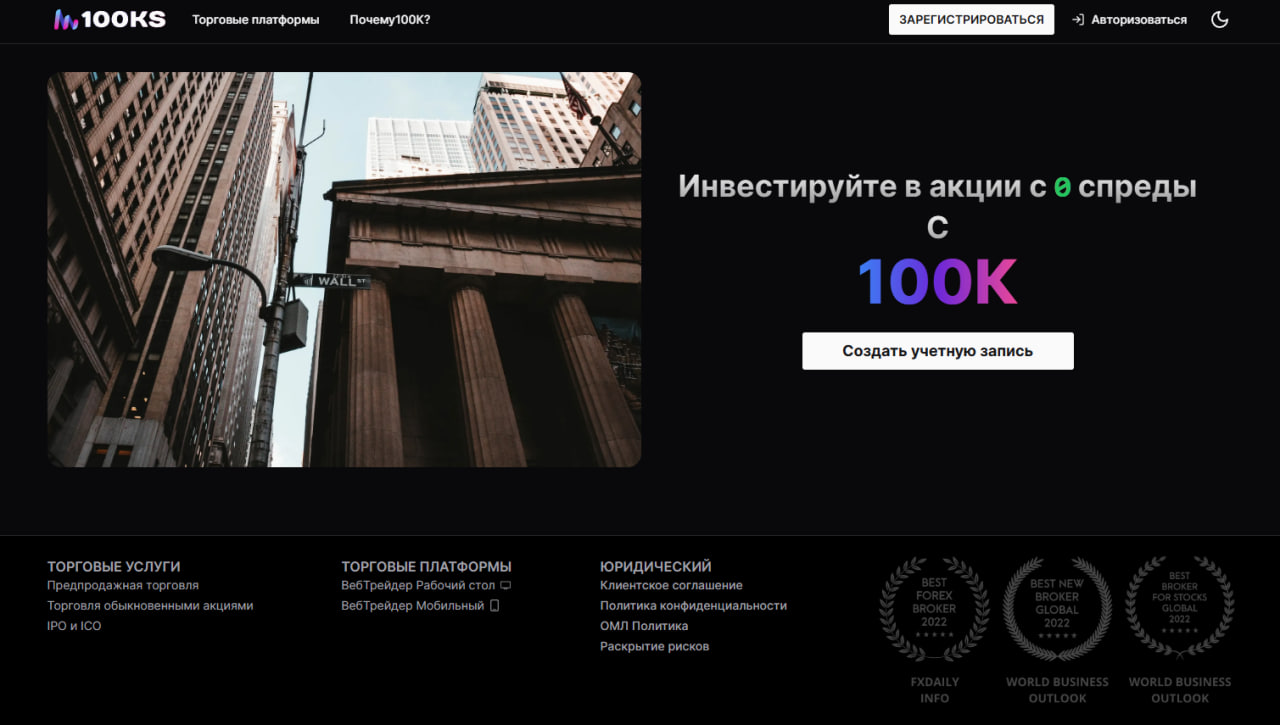1280x725 pixels.
Task: Open the ОМЛ Политика link
Action: (644, 626)
